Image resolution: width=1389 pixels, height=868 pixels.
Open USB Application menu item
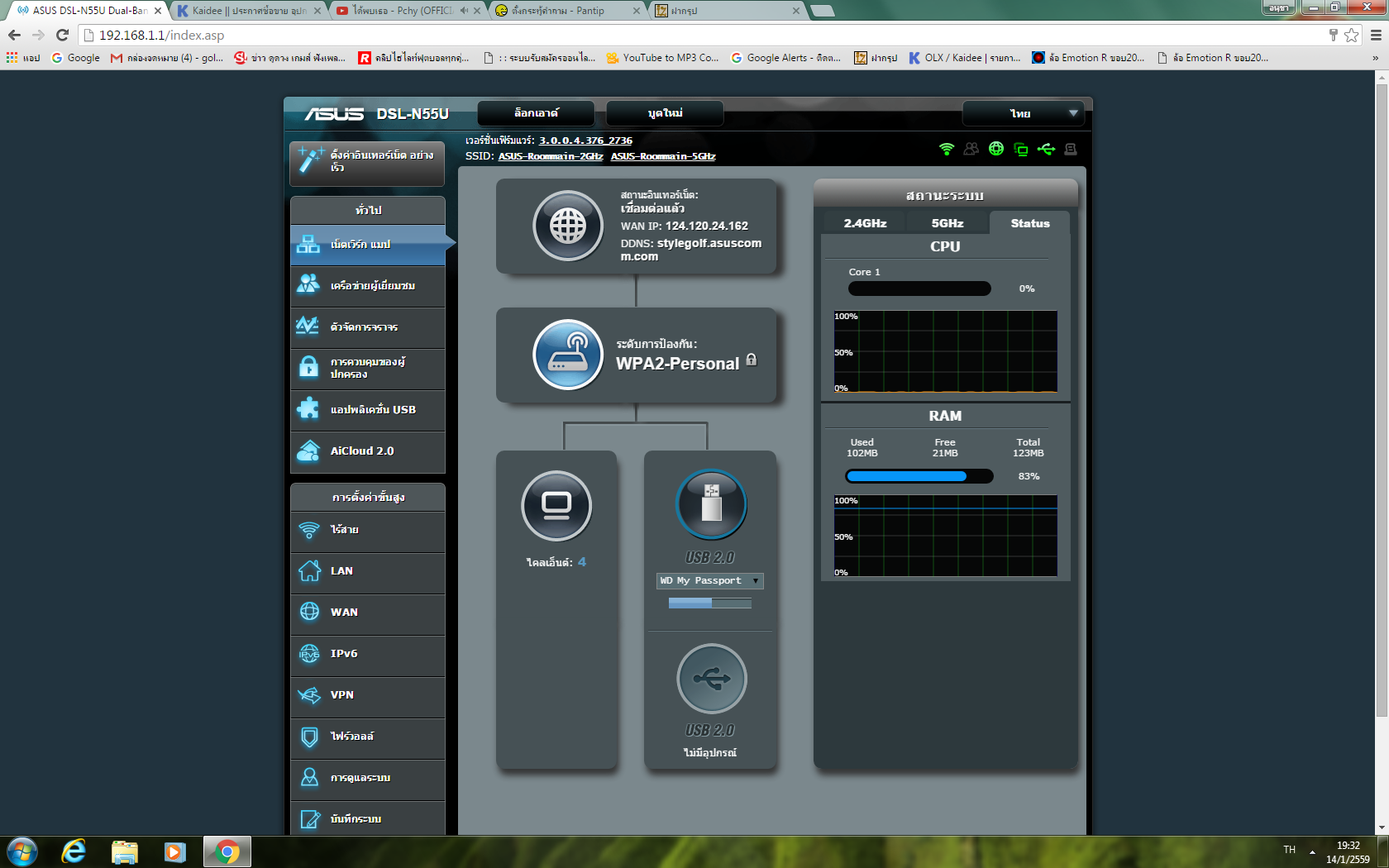[367, 410]
